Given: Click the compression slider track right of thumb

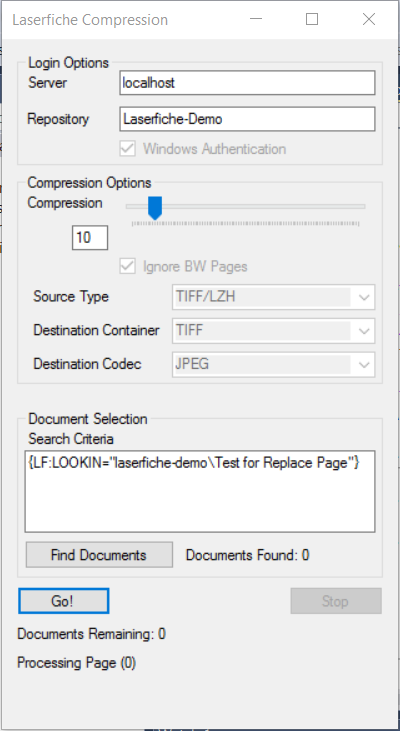Looking at the screenshot, I should coord(263,206).
